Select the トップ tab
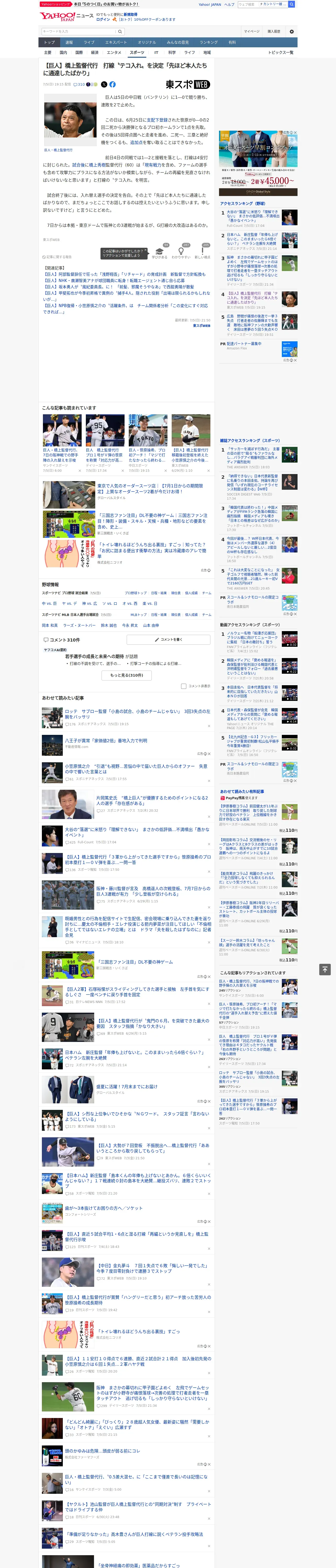 click(49, 42)
